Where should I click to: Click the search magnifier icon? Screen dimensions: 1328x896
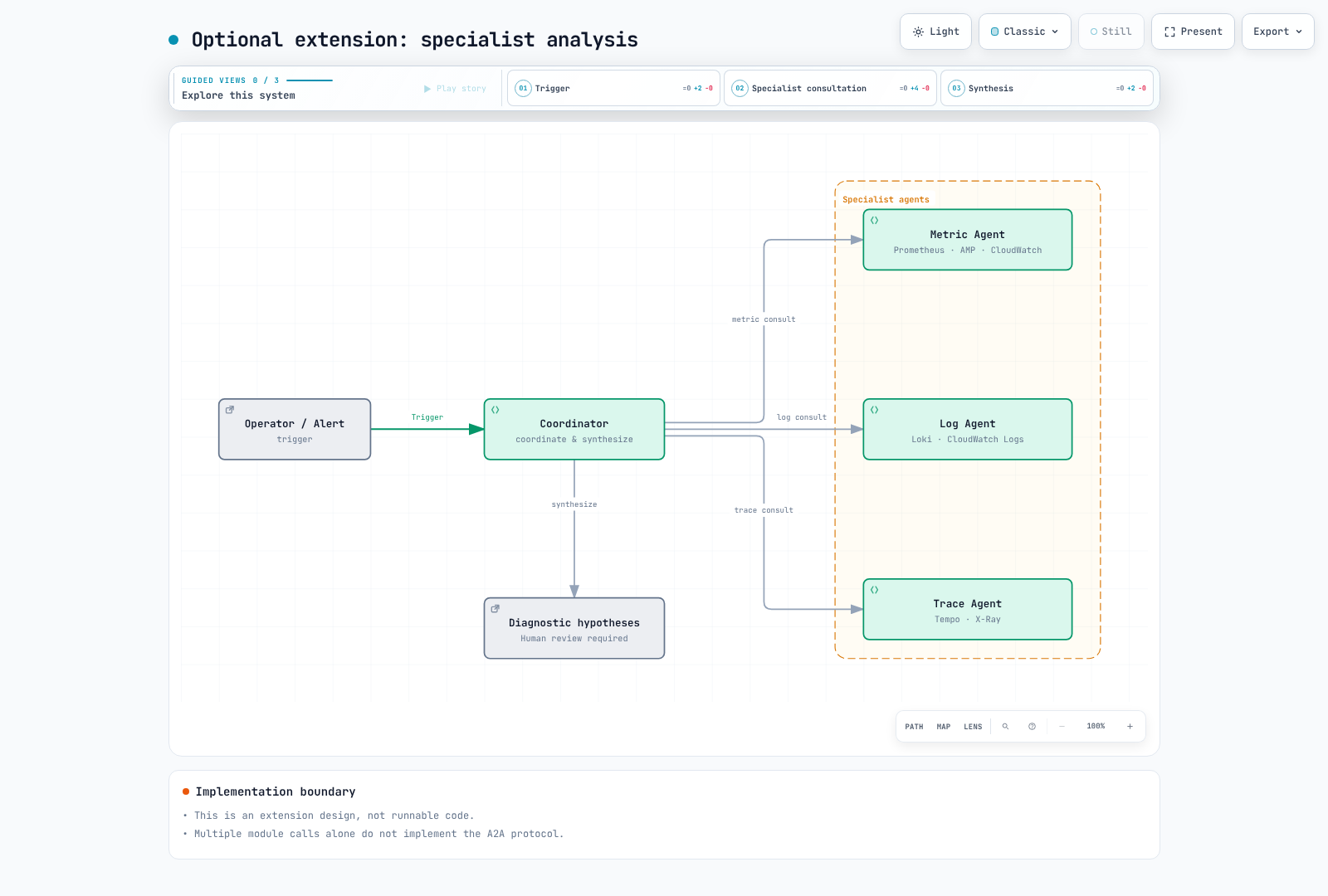(x=1005, y=727)
